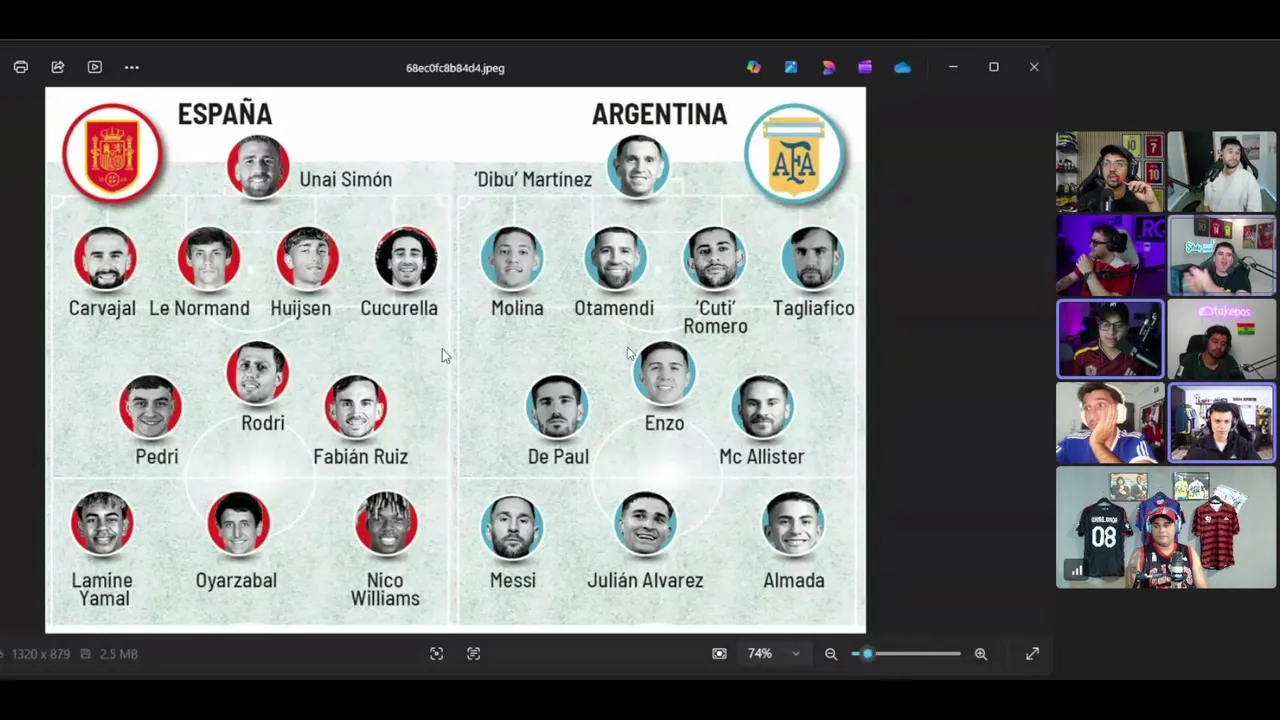The height and width of the screenshot is (720, 1280).
Task: Click the 2.5 MB file size label
Action: [119, 654]
